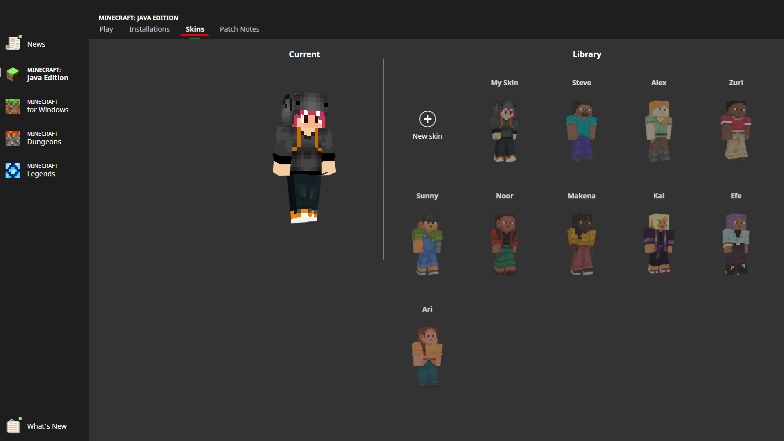Open the Minecraft Dungeons icon

(13, 138)
